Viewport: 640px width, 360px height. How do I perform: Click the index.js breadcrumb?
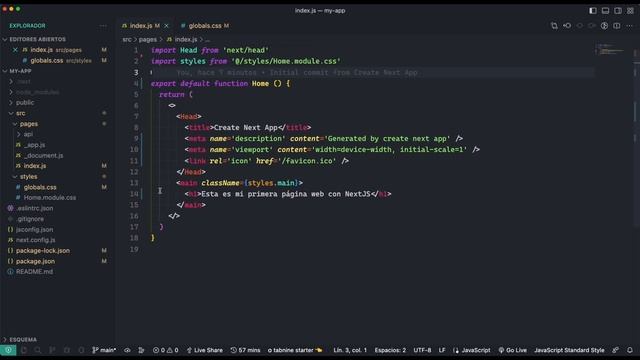186,40
